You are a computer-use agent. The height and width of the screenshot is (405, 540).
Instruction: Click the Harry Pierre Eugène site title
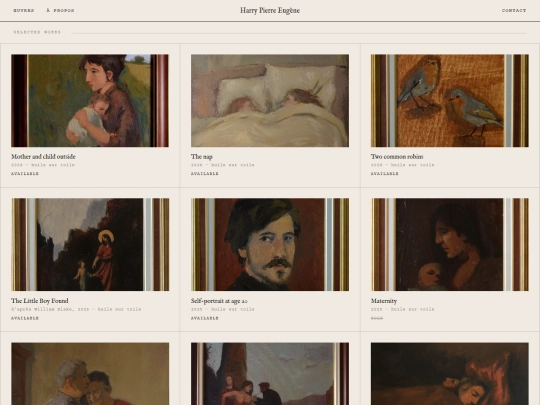[x=270, y=11]
